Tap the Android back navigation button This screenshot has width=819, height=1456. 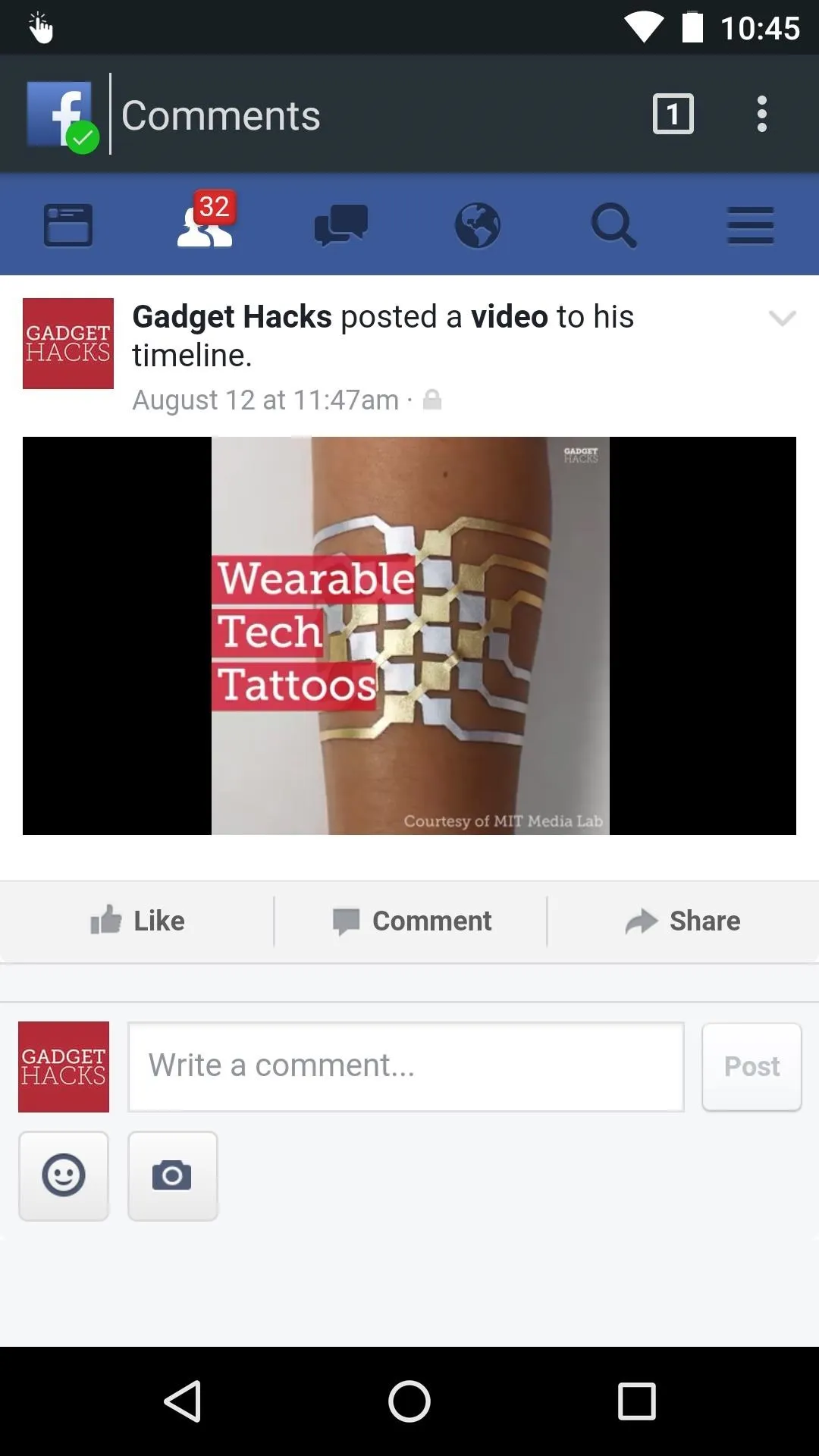pyautogui.click(x=182, y=1401)
